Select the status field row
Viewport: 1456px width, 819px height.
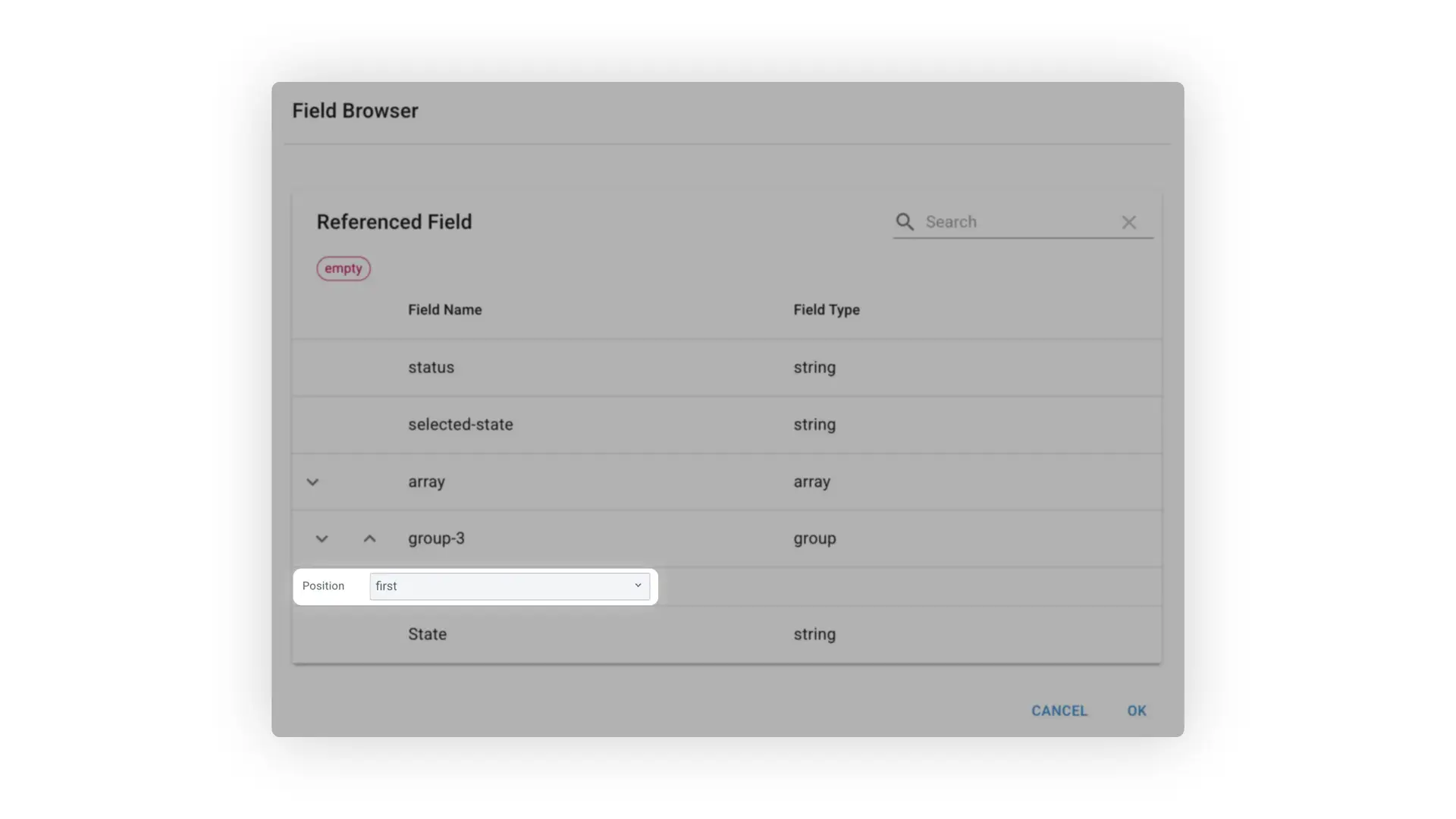(x=431, y=368)
